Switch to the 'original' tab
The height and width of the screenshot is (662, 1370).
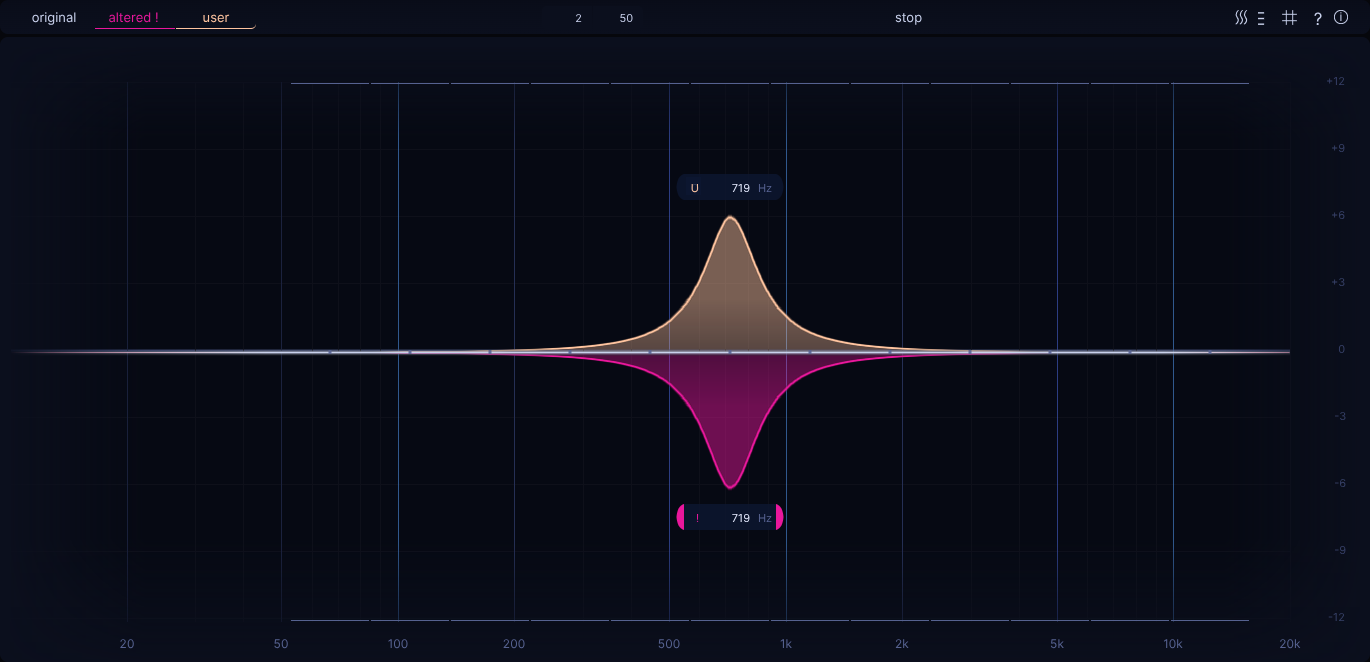tap(54, 18)
